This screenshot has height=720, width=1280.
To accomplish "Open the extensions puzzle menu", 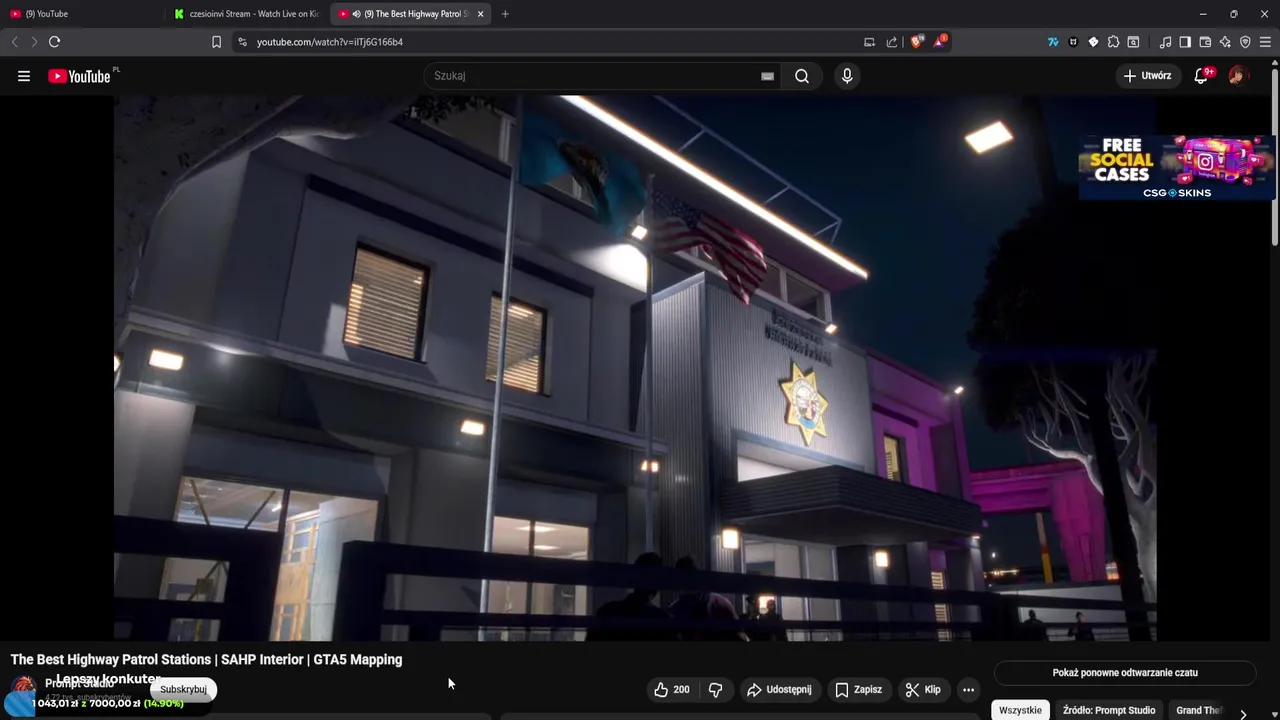I will (x=1113, y=42).
